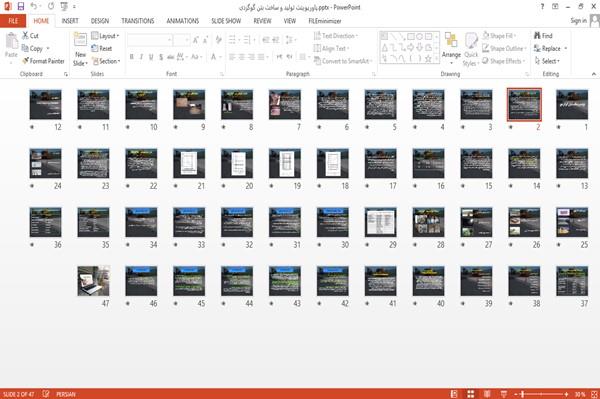Image resolution: width=600 pixels, height=399 pixels.
Task: Click the Cut scissors icon
Action: (x=25, y=36)
